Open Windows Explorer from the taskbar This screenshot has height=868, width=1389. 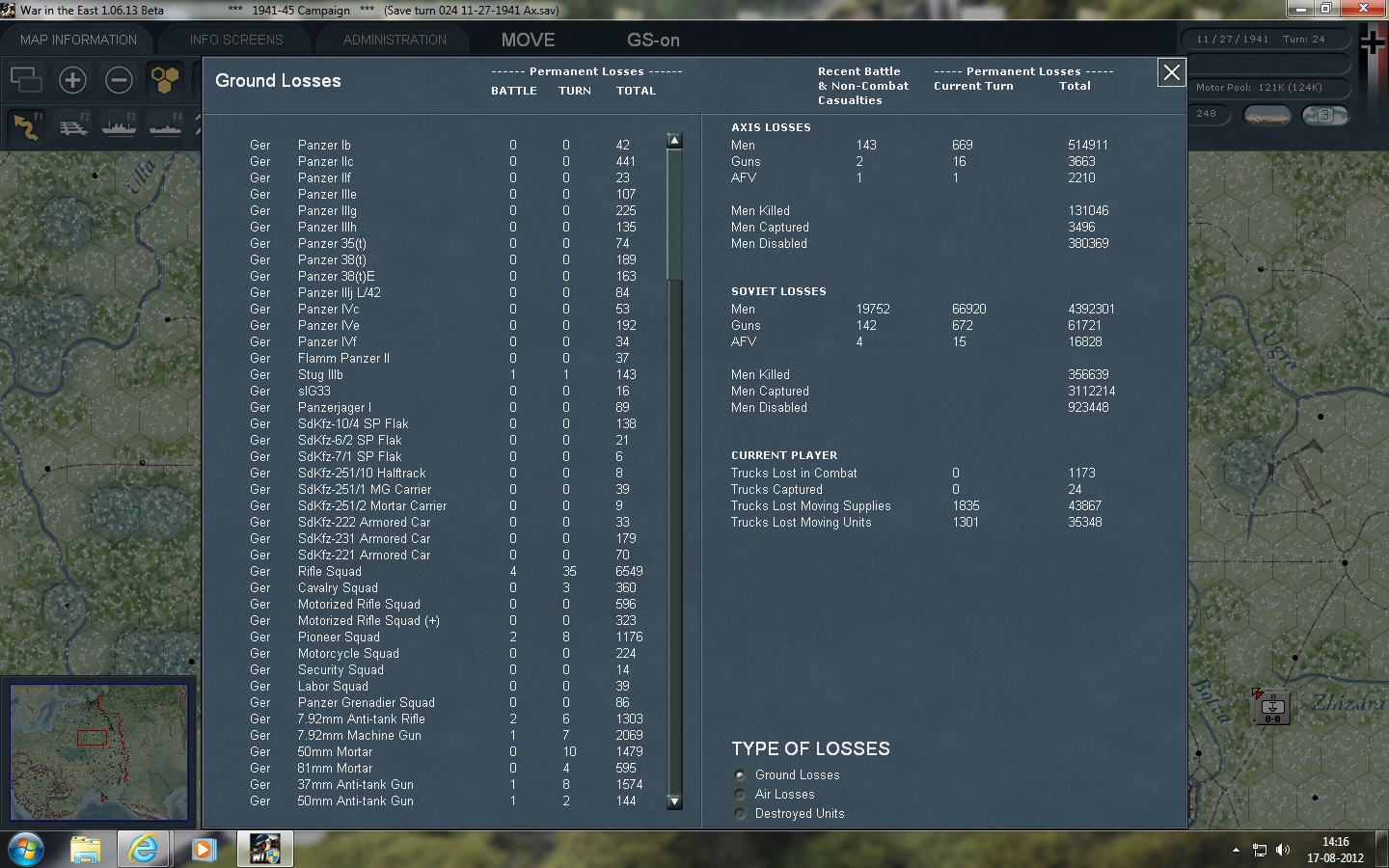click(86, 849)
